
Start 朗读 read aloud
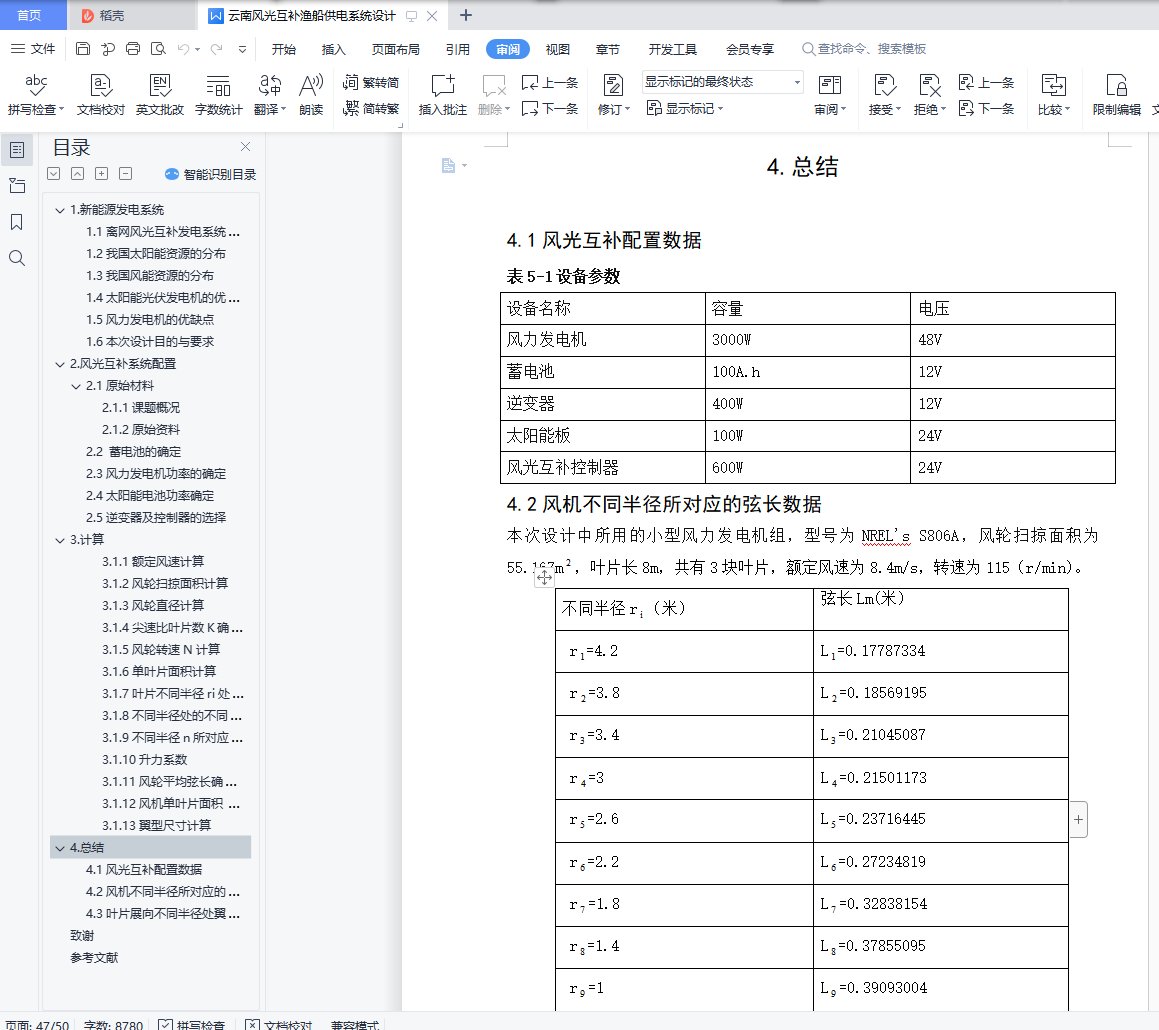click(x=311, y=95)
